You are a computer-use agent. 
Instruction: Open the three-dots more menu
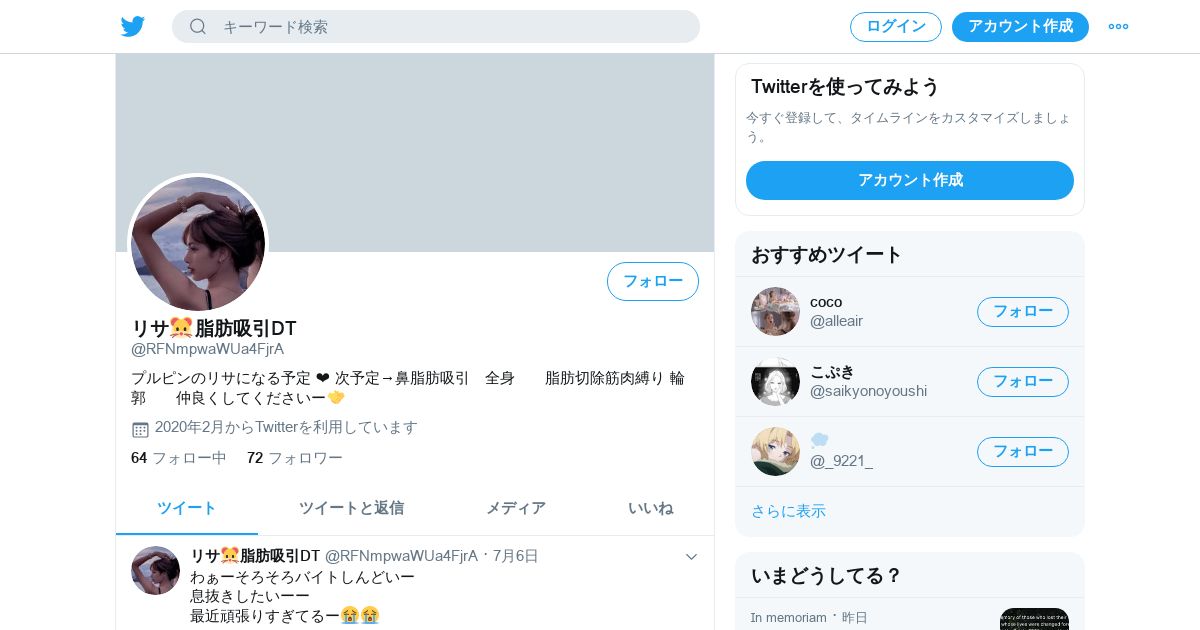pyautogui.click(x=1118, y=26)
